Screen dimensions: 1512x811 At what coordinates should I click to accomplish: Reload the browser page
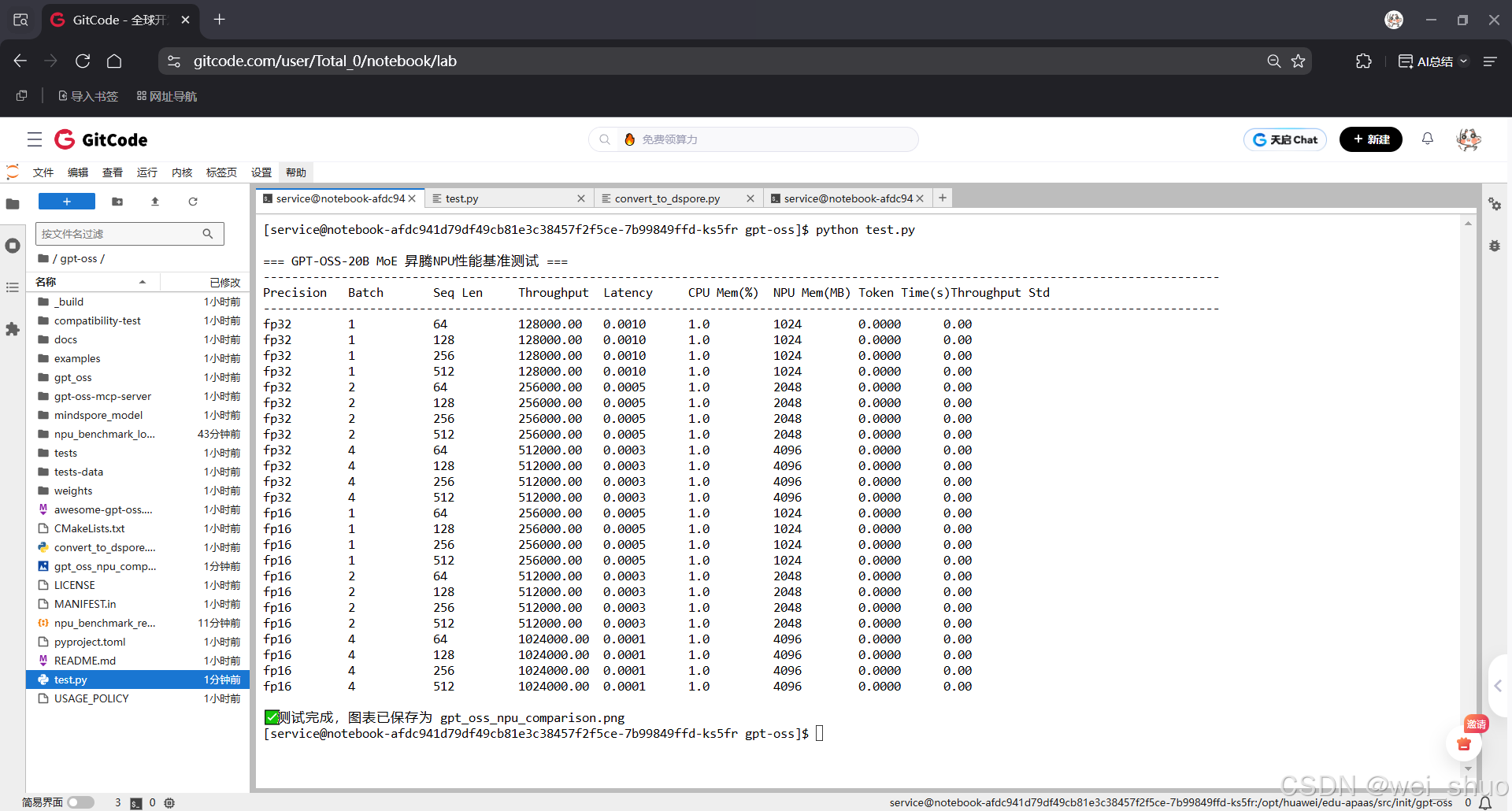[x=83, y=61]
